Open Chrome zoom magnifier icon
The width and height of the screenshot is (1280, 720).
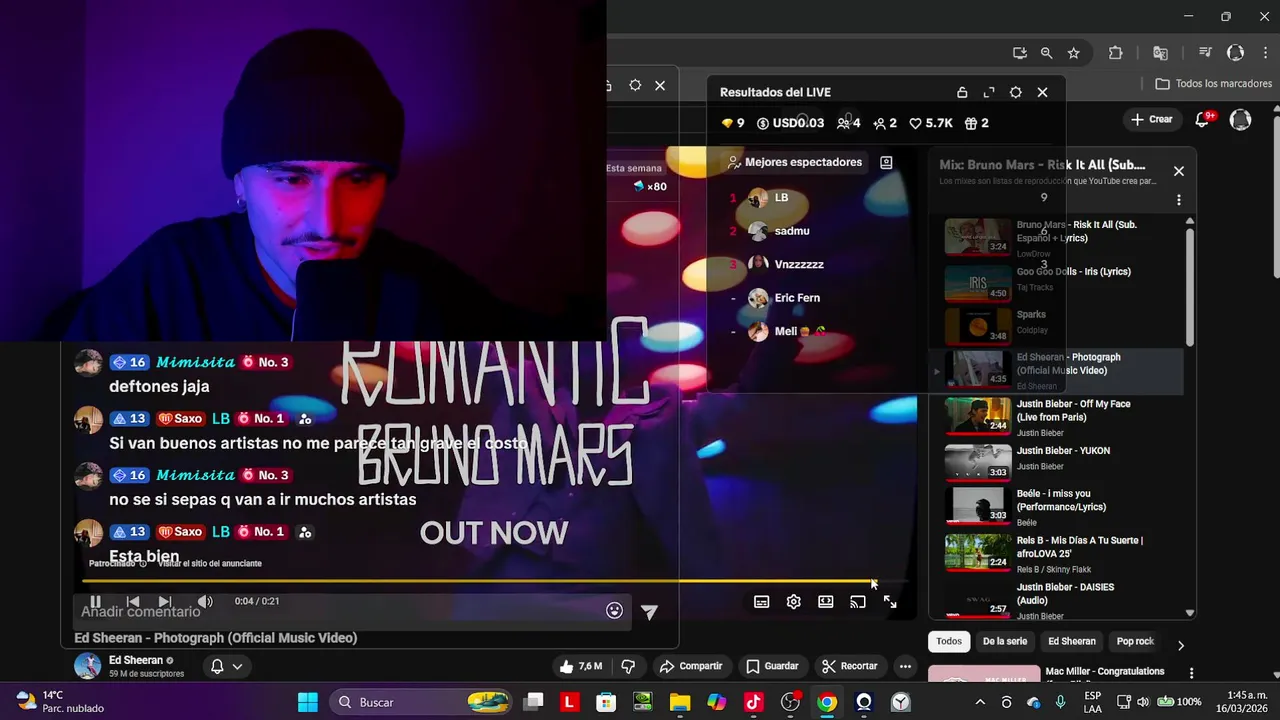coord(1046,53)
